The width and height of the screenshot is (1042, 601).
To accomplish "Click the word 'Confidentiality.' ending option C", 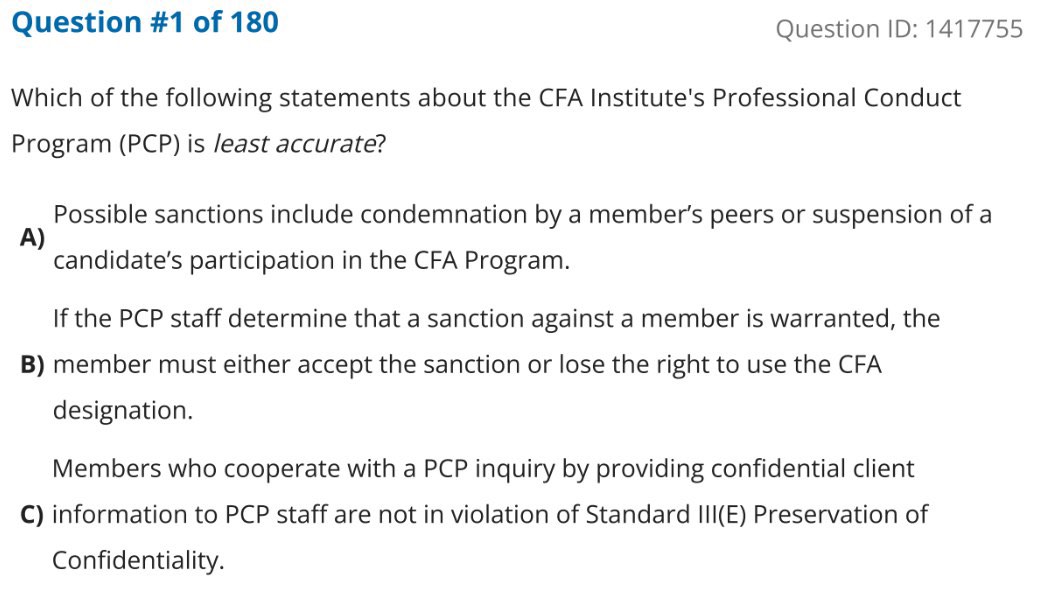I will [x=138, y=561].
